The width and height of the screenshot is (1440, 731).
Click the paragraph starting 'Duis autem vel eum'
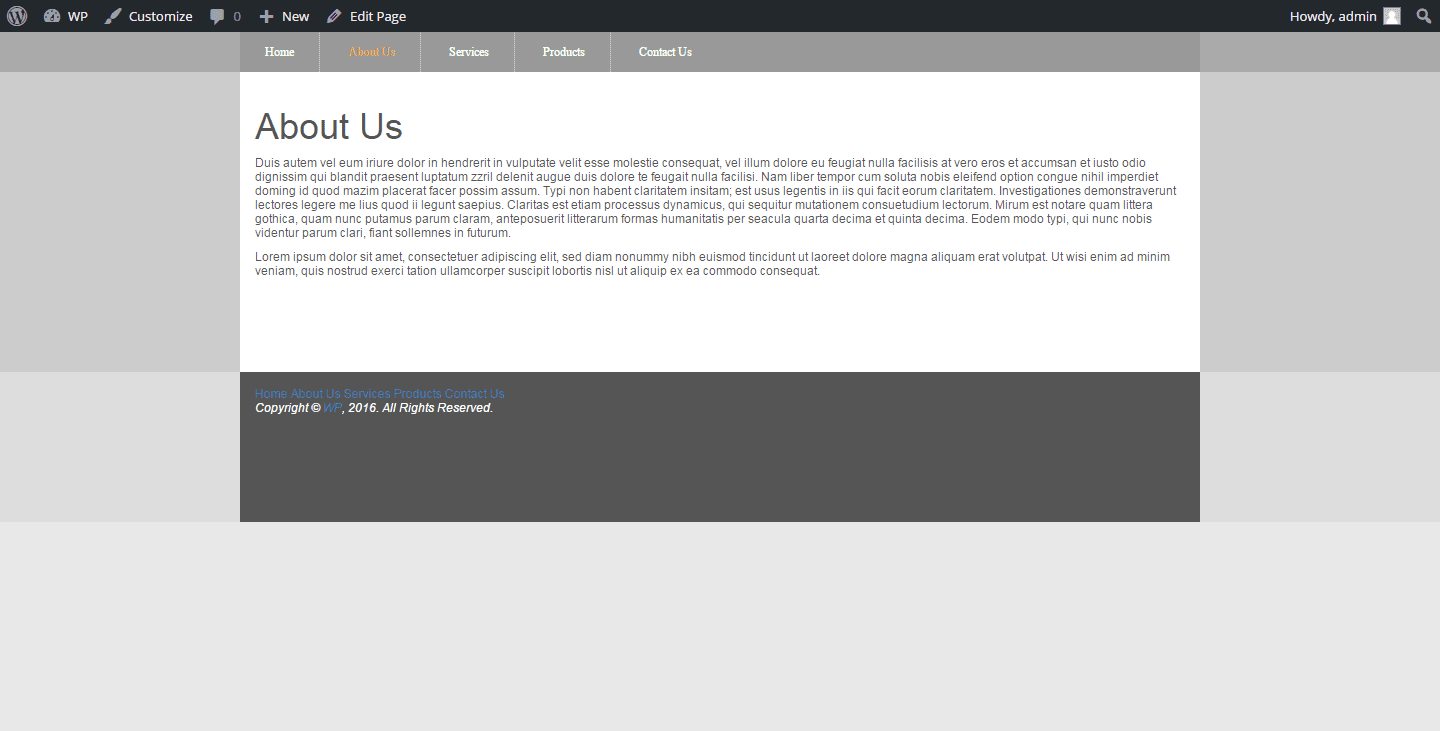pyautogui.click(x=716, y=198)
